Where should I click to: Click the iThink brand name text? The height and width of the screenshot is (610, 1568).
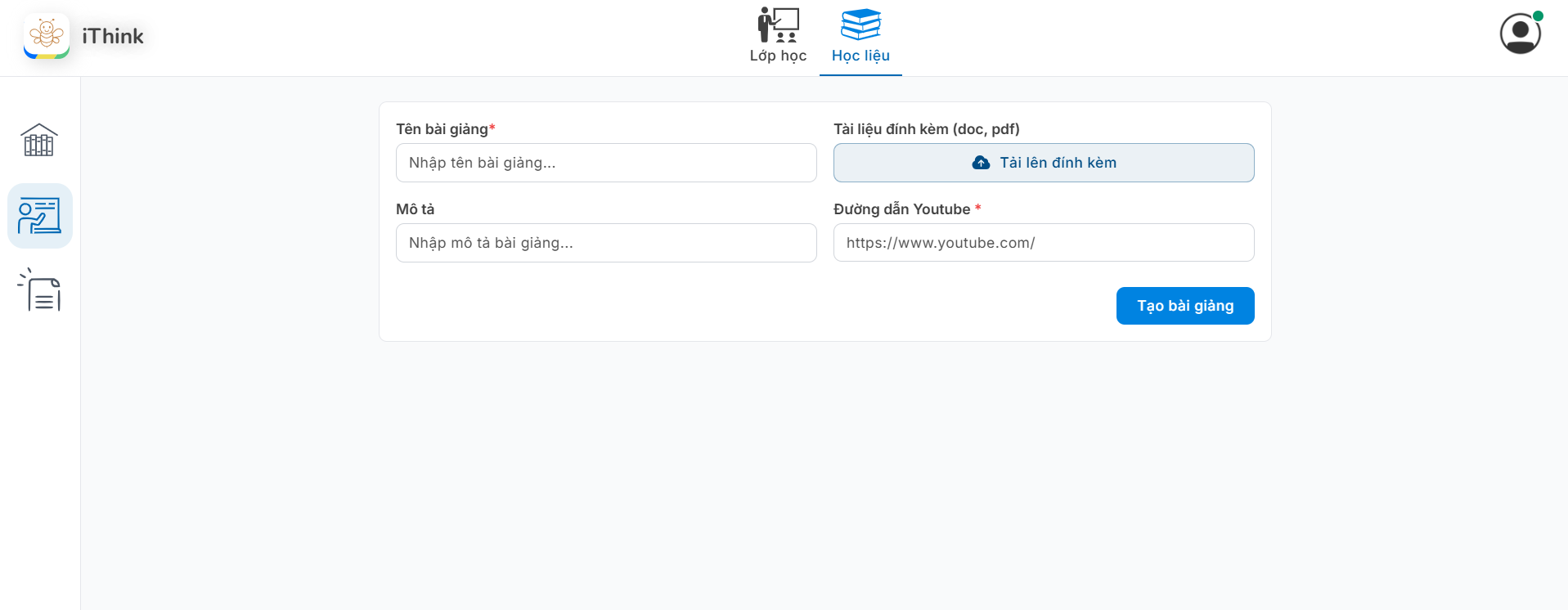tap(113, 36)
